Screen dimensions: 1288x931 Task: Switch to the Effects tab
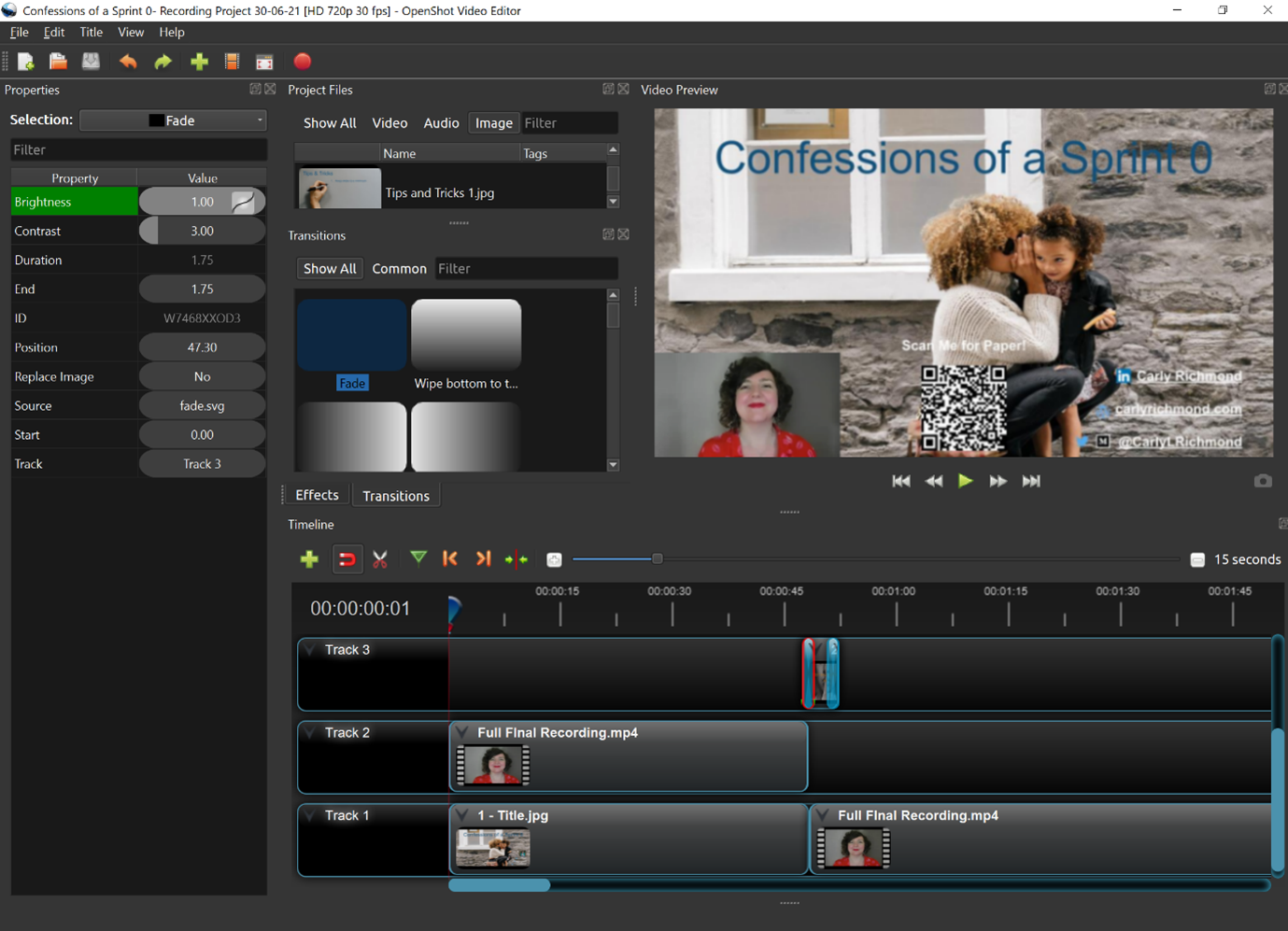point(317,495)
